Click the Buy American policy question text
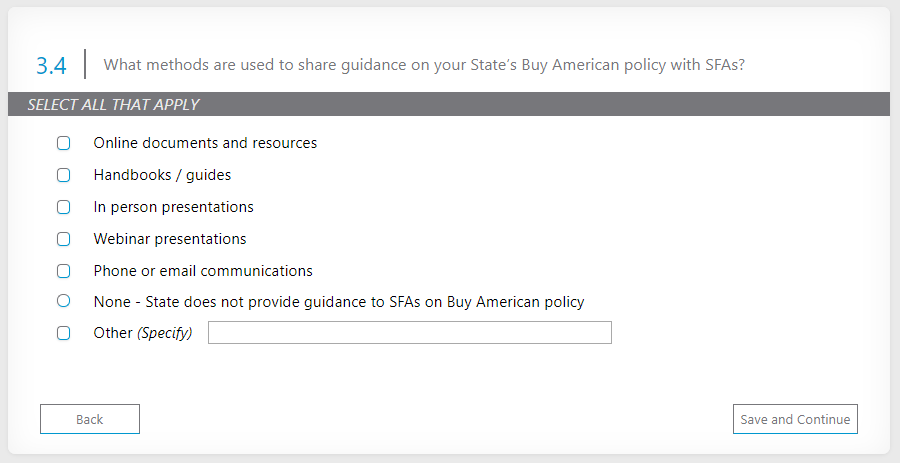Viewport: 900px width, 463px height. click(424, 65)
